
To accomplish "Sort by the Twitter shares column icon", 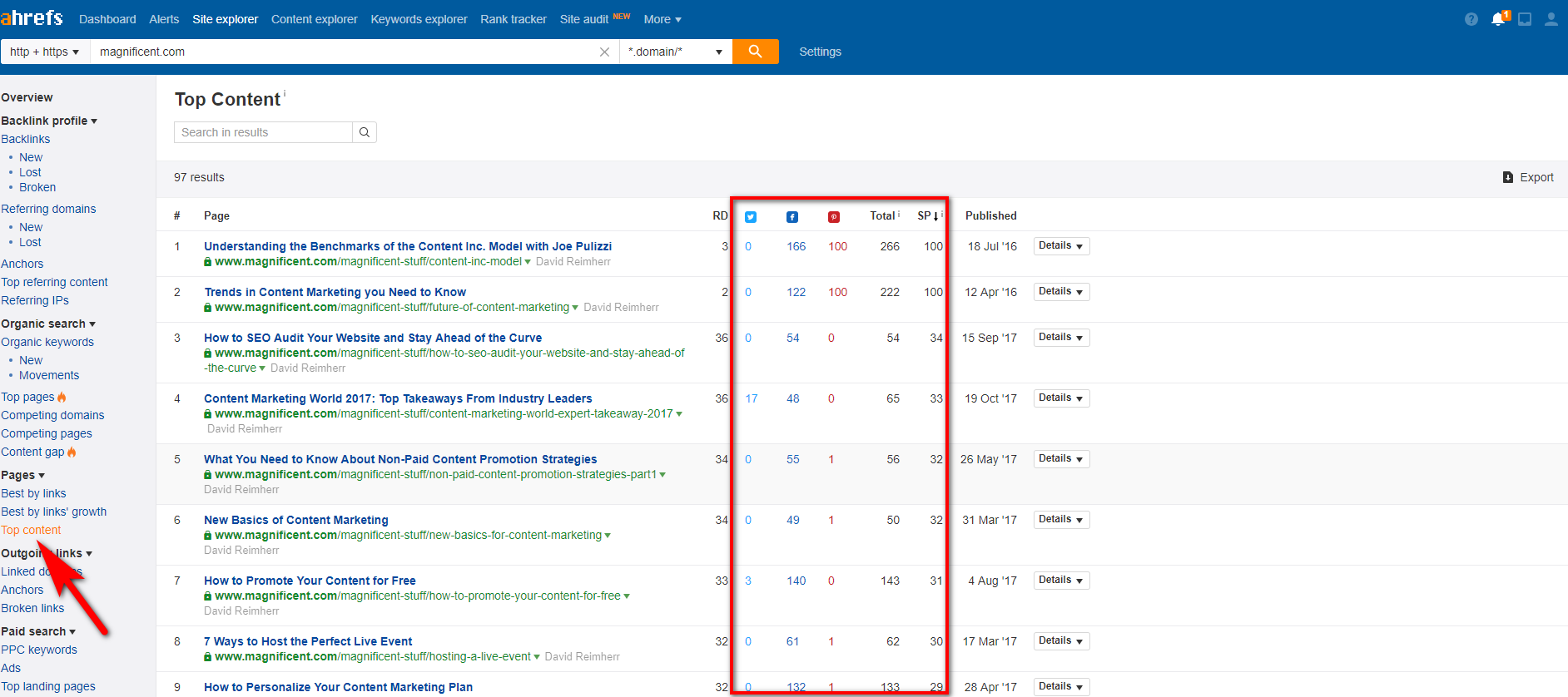I will [x=751, y=217].
